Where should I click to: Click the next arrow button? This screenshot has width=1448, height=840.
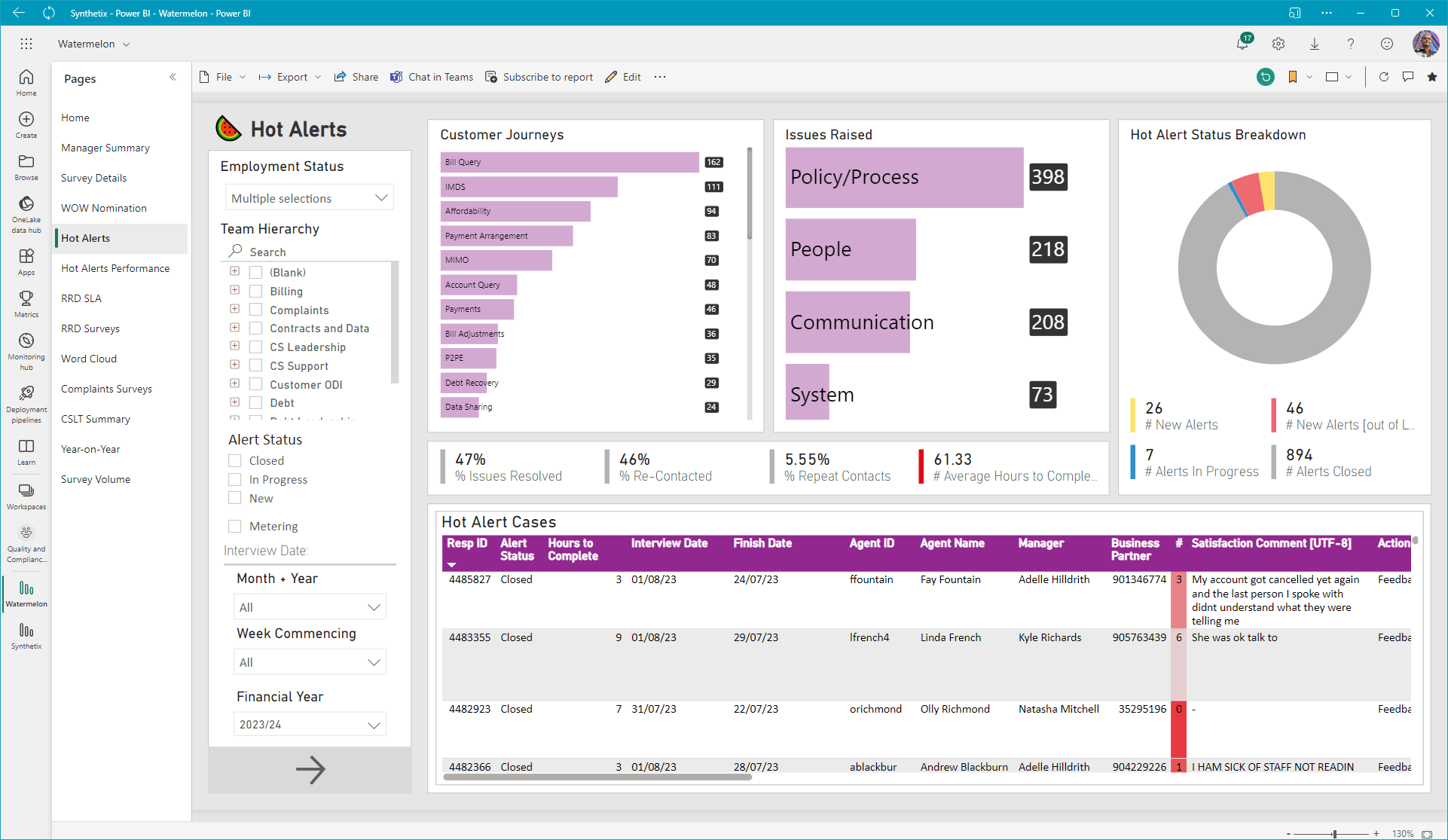click(x=310, y=769)
